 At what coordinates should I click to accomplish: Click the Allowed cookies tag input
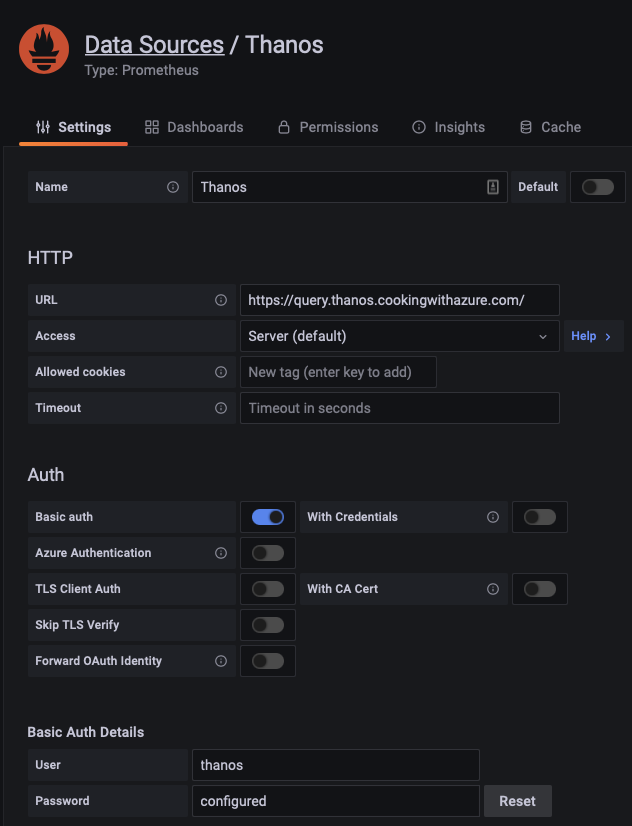[x=338, y=372]
